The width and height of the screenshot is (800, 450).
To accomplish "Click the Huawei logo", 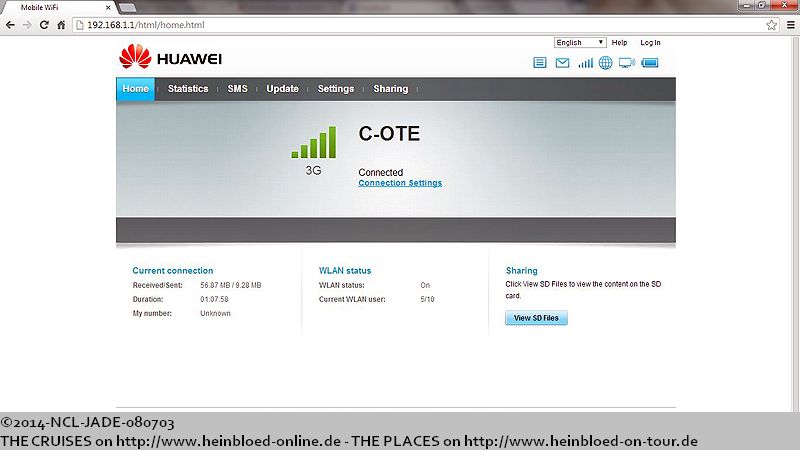I will pos(170,57).
